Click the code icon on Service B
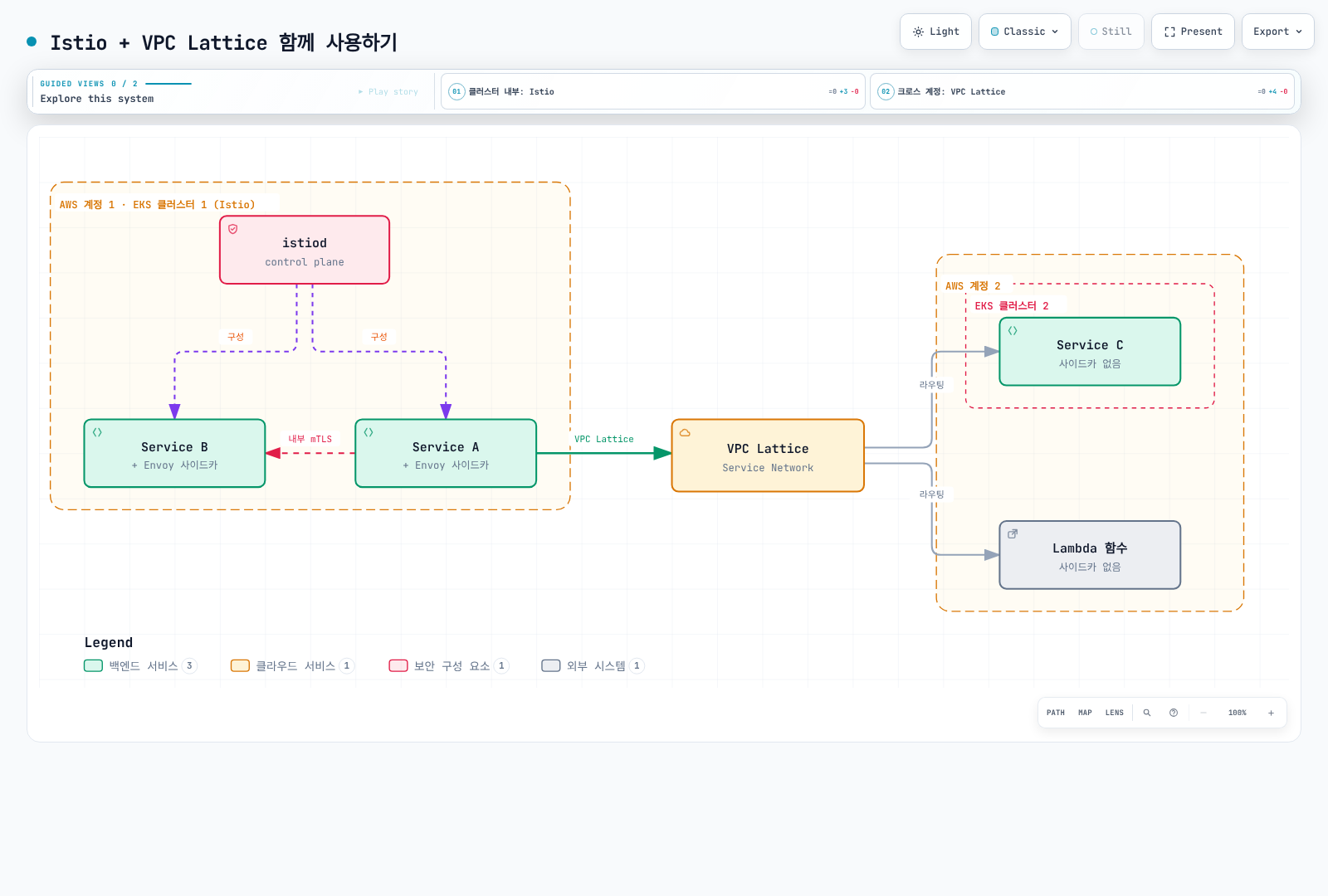The height and width of the screenshot is (896, 1328). pyautogui.click(x=97, y=432)
